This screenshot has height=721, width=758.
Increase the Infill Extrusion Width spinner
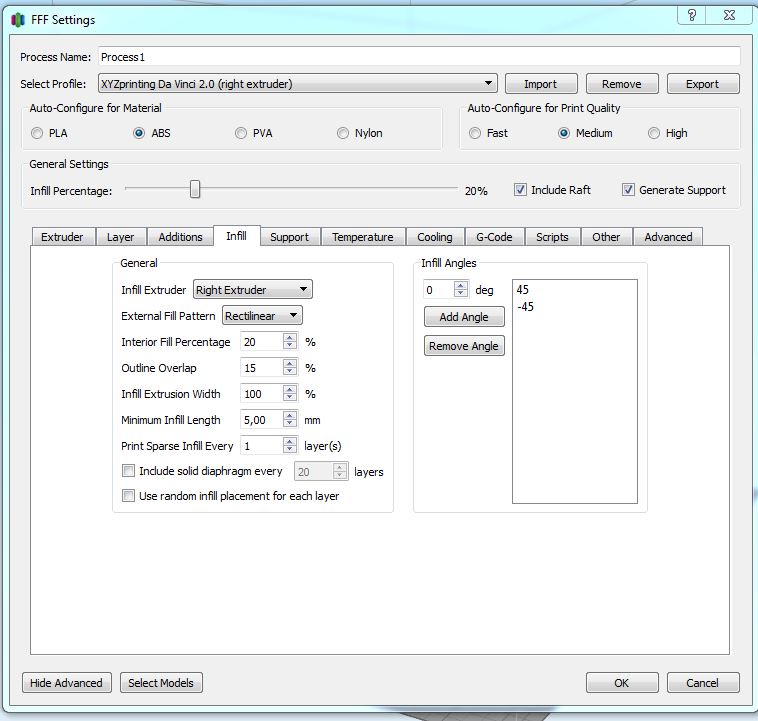point(290,390)
